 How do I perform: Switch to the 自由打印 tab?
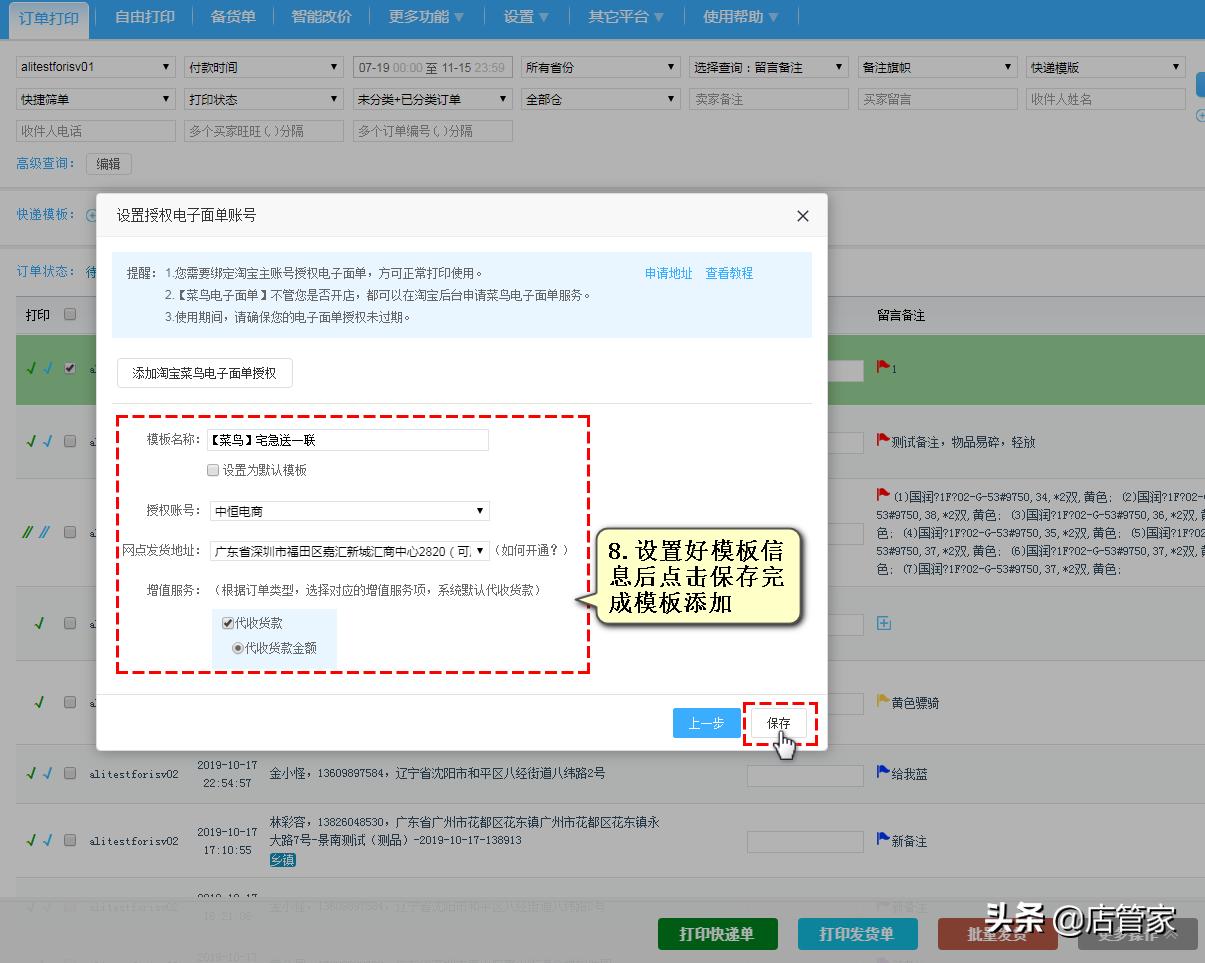tap(143, 18)
